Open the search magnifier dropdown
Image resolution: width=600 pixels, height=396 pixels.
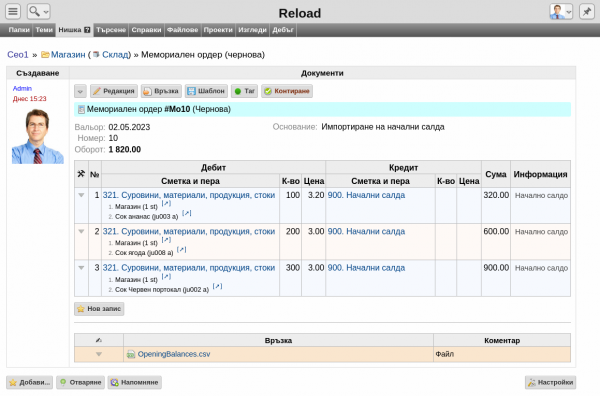pyautogui.click(x=39, y=11)
